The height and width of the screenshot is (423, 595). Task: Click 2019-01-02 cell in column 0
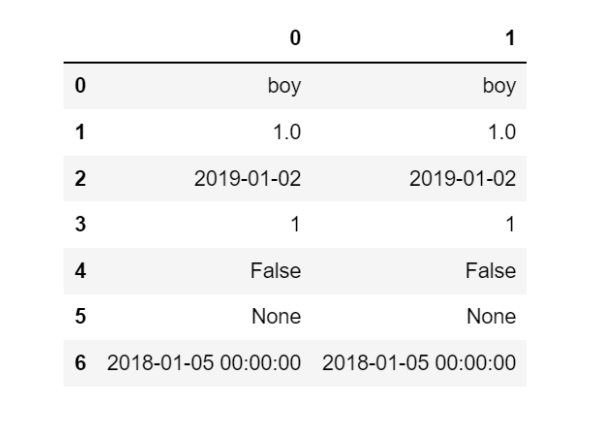coord(247,179)
